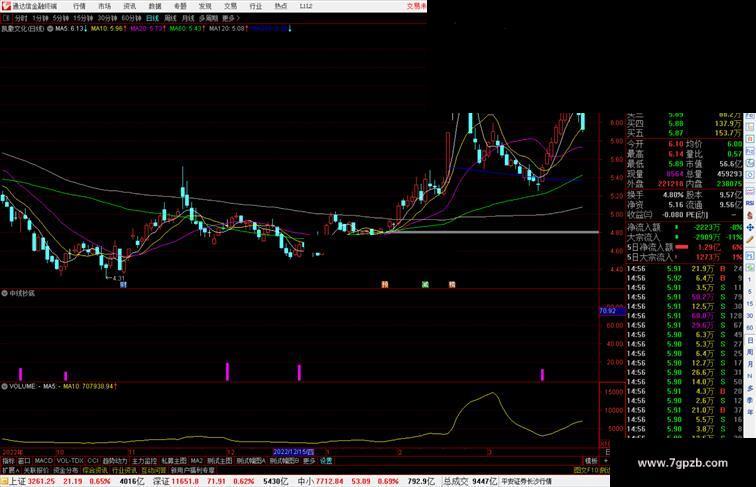
Task: Click the RSI icon in right toolbar
Action: 750,203
